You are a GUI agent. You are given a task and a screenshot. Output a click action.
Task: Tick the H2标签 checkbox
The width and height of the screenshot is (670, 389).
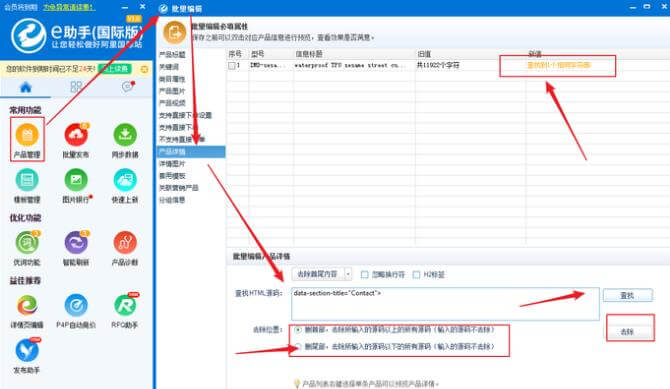(416, 274)
